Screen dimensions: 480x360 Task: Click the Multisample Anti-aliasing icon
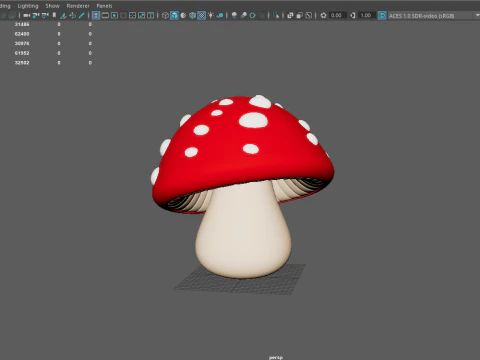tap(252, 15)
